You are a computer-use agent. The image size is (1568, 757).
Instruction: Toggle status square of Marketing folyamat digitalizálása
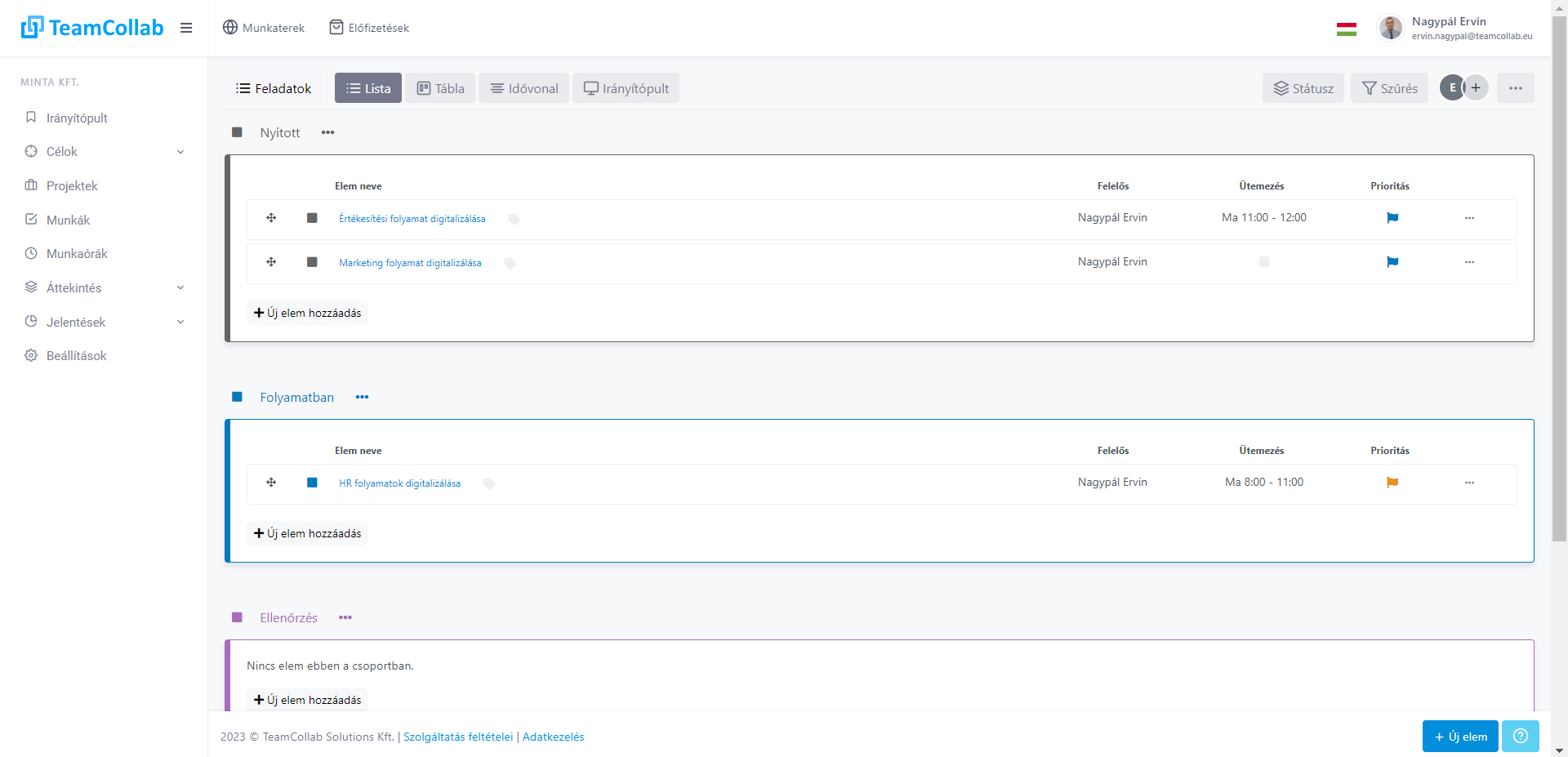[x=312, y=262]
